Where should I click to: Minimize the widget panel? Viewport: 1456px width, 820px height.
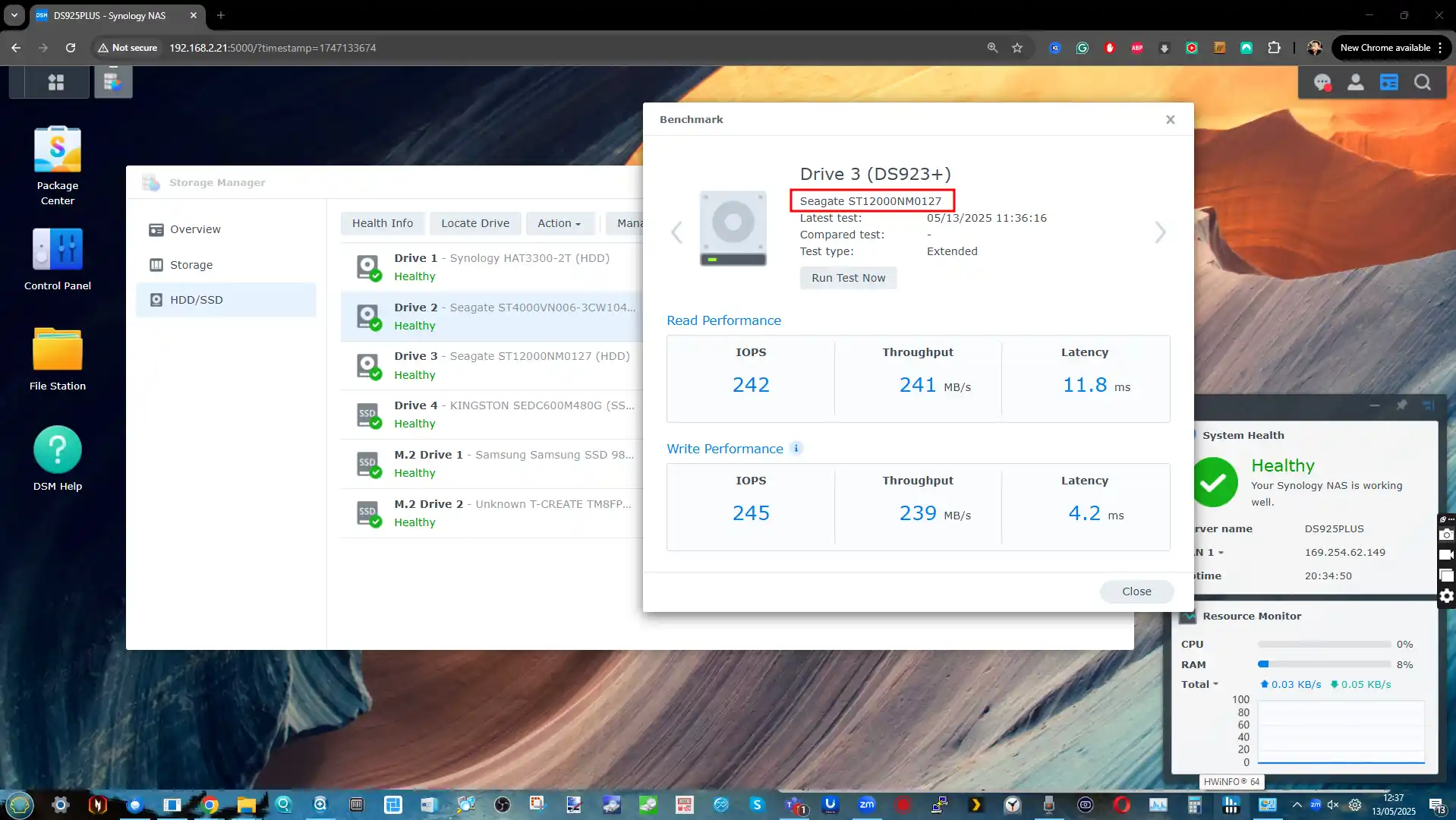tap(1375, 405)
